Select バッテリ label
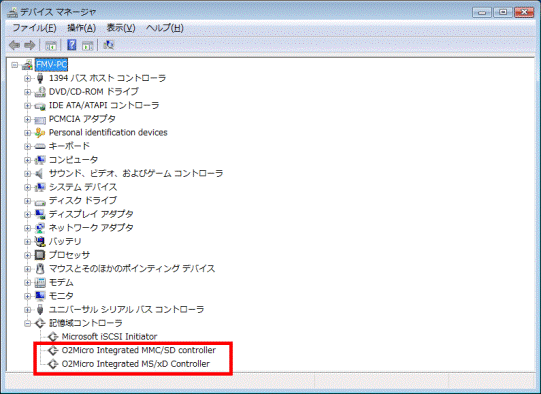 [65, 242]
